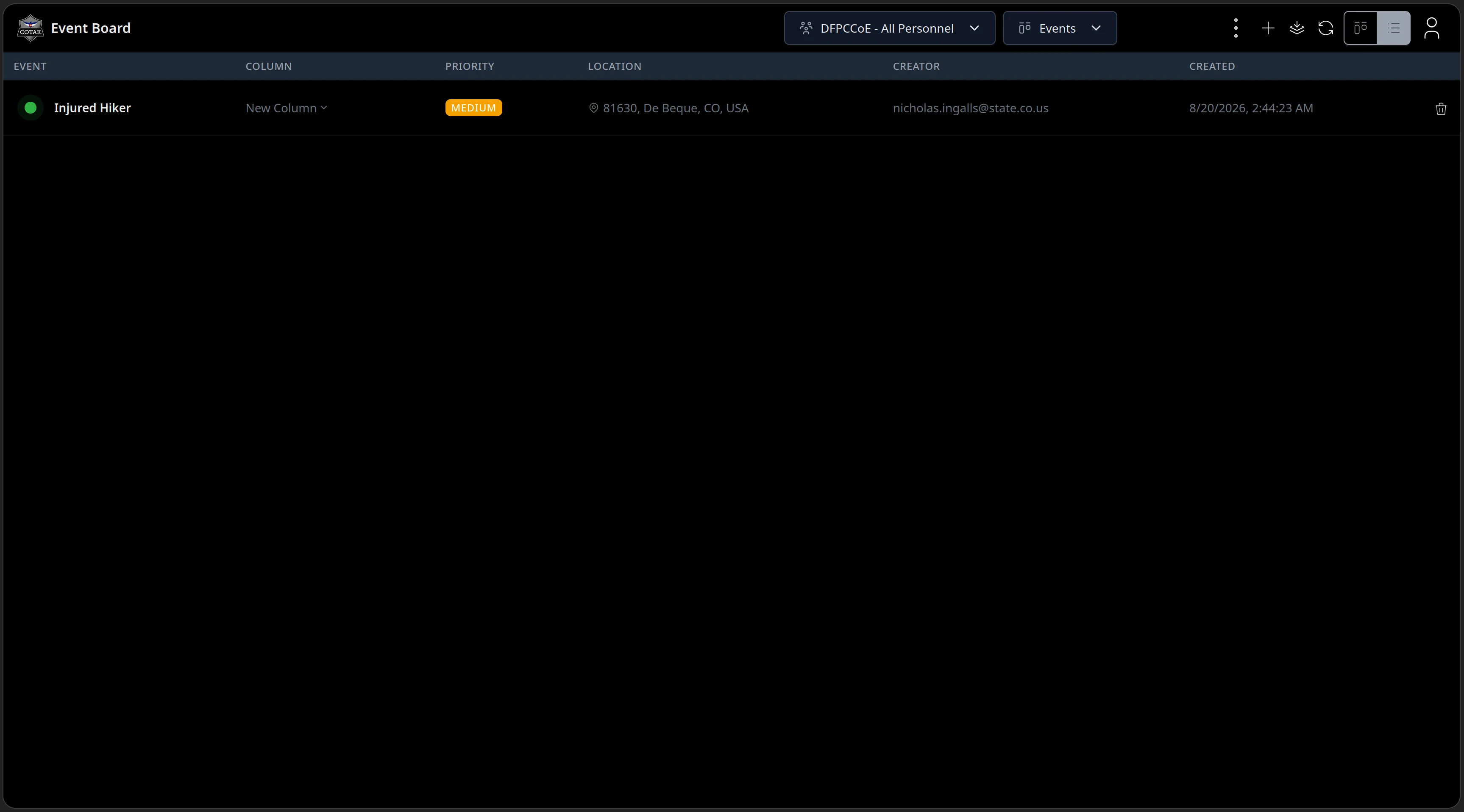Viewport: 1464px width, 812px height.
Task: Click the Event Board title
Action: [91, 28]
